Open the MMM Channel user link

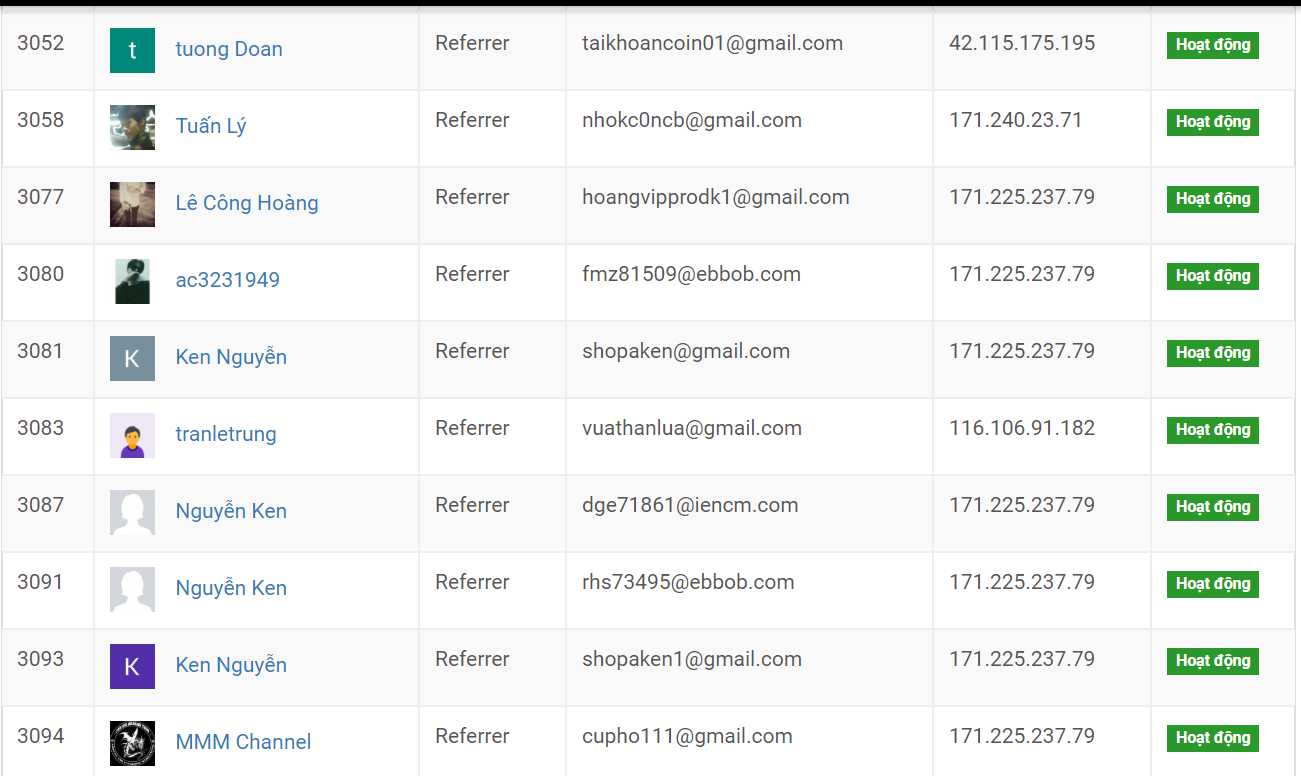click(x=243, y=742)
